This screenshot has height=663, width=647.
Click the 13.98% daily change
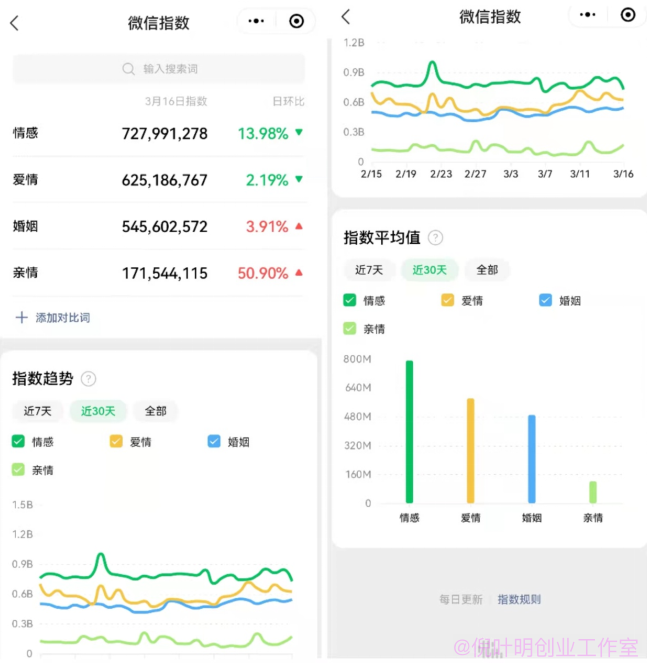(263, 134)
